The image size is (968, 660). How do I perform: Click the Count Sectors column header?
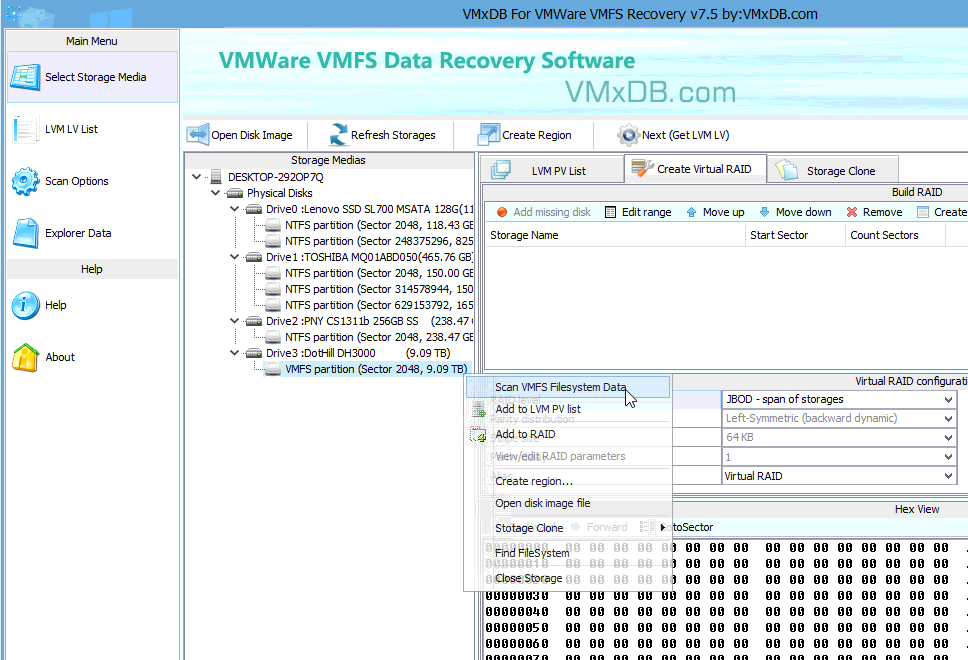pyautogui.click(x=895, y=235)
